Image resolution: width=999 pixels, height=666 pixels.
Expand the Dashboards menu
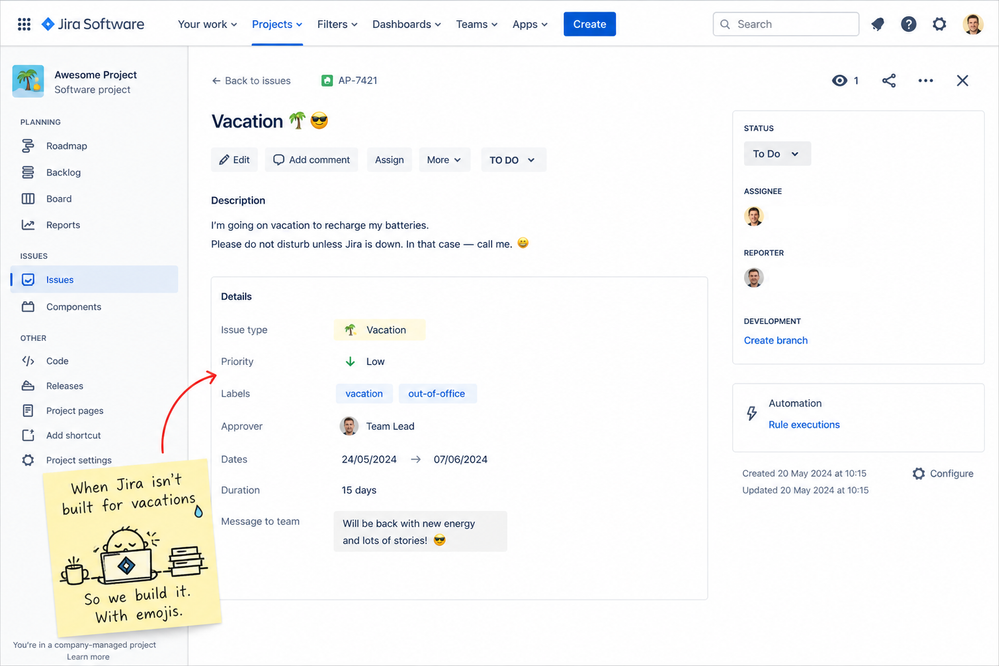[x=406, y=24]
